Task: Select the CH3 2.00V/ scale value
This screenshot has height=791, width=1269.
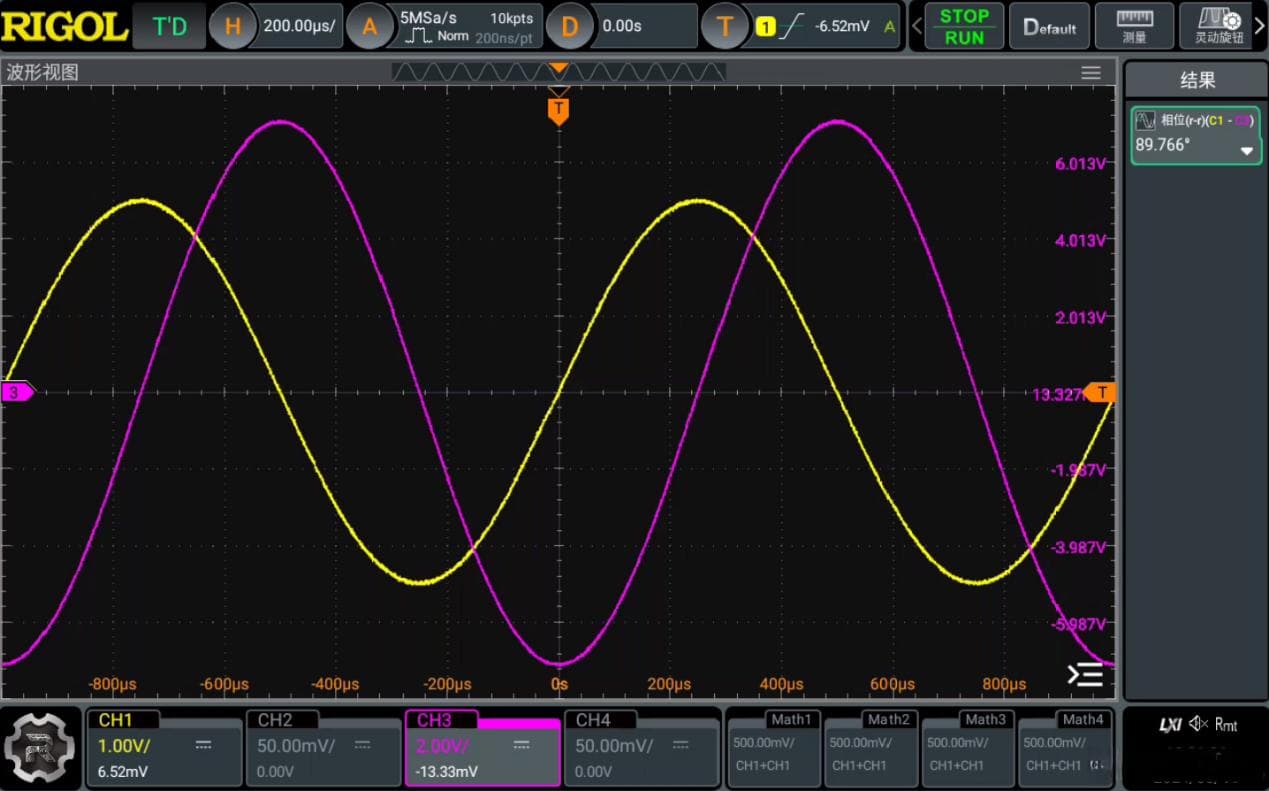Action: 443,746
